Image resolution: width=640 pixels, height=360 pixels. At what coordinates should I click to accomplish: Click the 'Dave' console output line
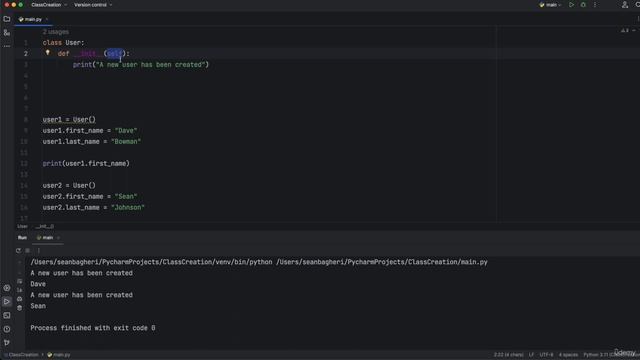tap(38, 284)
